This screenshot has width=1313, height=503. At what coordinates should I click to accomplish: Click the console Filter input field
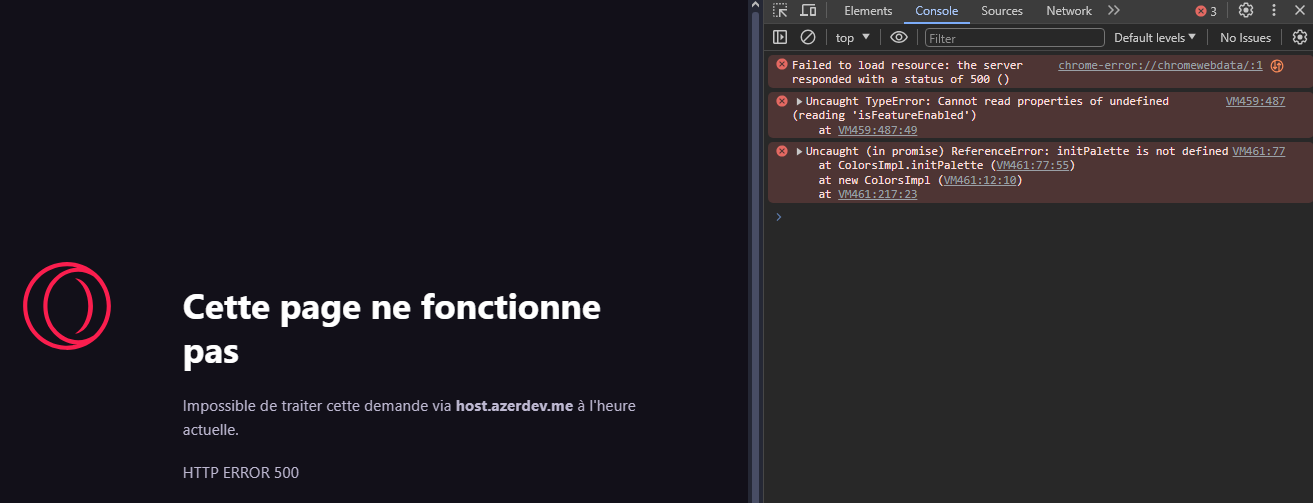[1014, 38]
